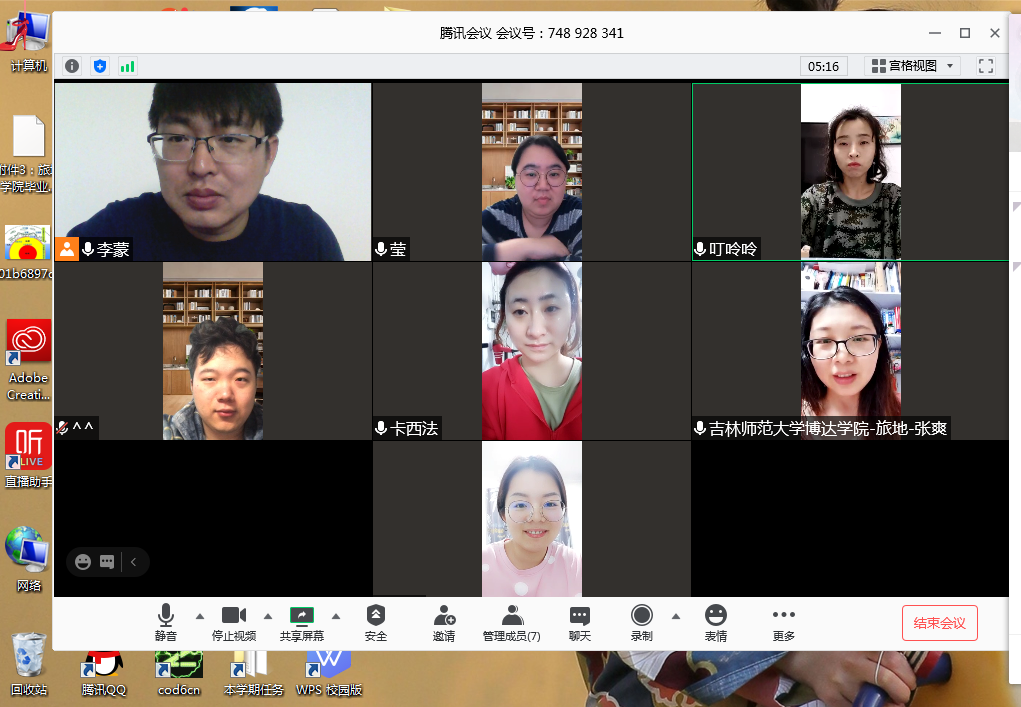Open the 邀请 invite panel
This screenshot has height=707, width=1021.
click(444, 623)
